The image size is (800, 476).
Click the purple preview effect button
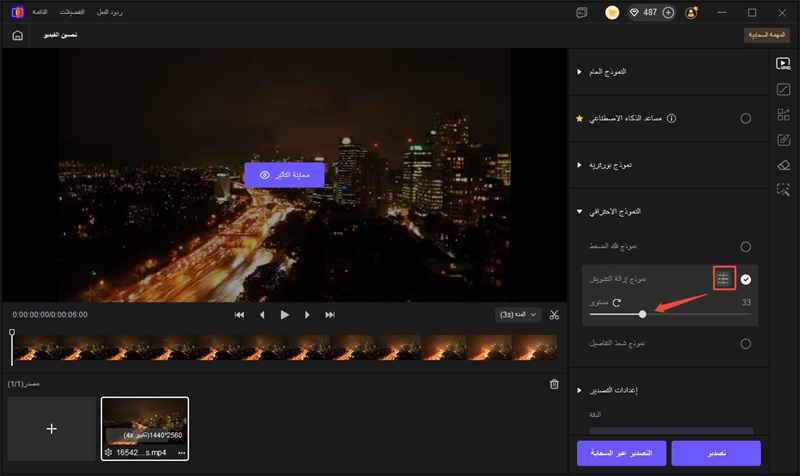[x=284, y=175]
